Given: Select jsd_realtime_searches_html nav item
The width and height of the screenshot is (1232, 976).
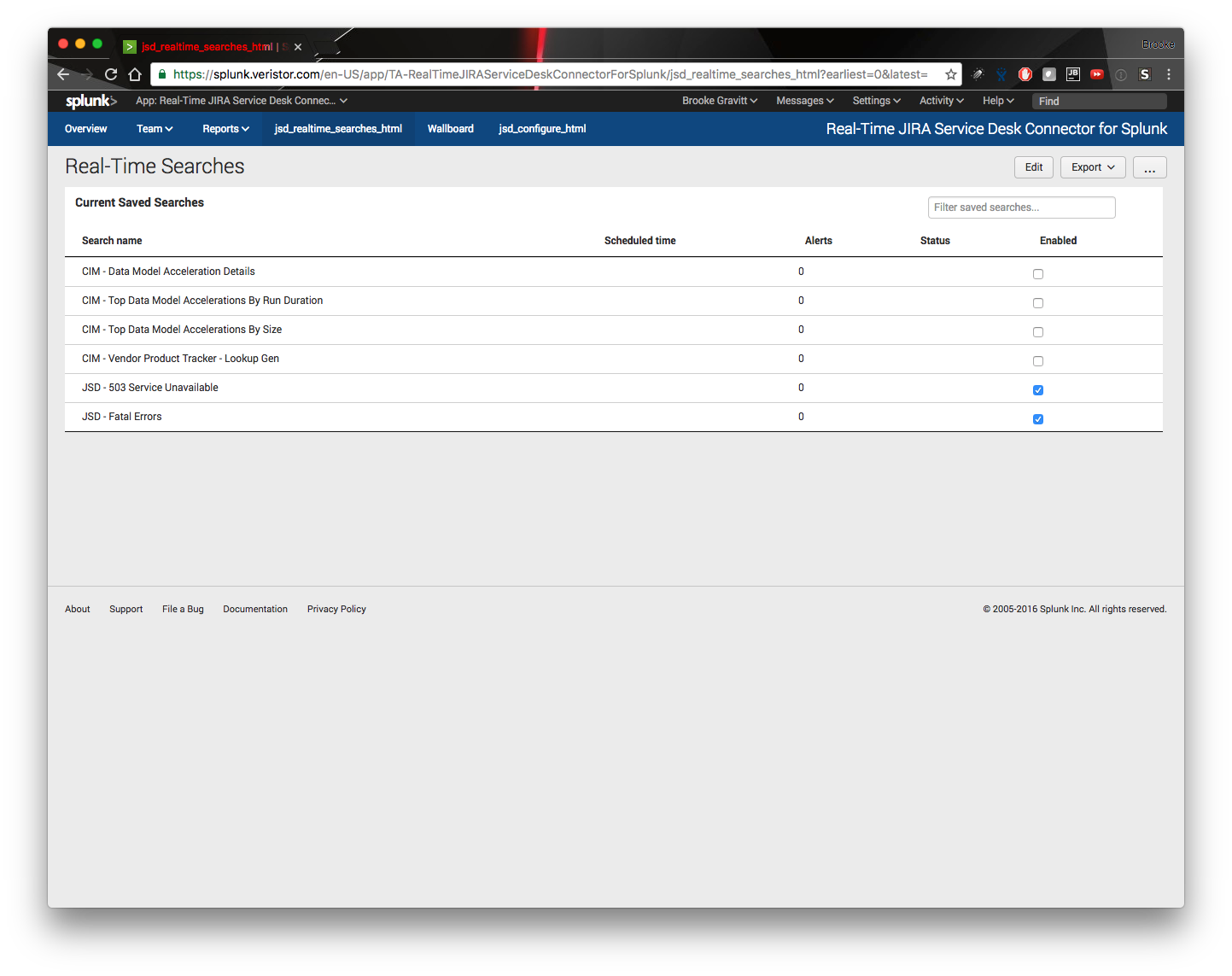Looking at the screenshot, I should point(338,129).
